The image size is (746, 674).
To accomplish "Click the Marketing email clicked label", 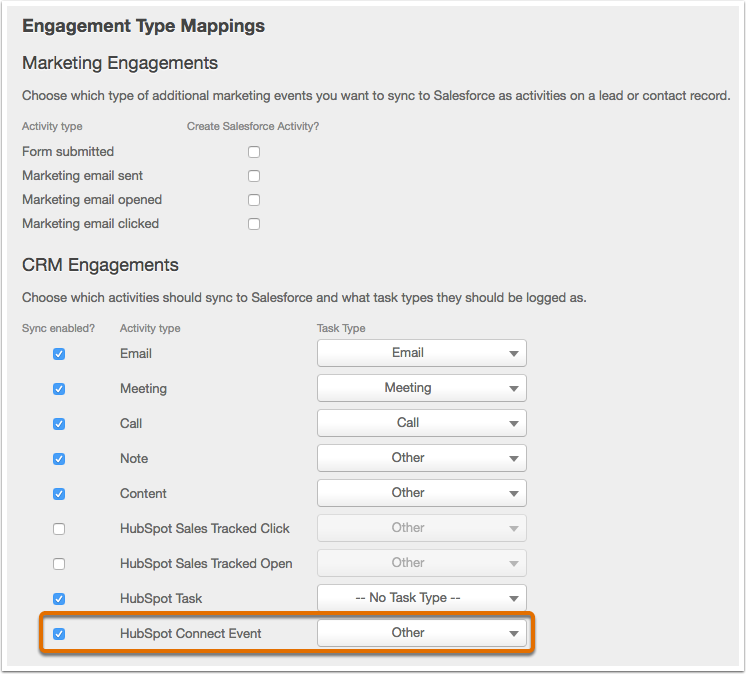I will coord(90,224).
